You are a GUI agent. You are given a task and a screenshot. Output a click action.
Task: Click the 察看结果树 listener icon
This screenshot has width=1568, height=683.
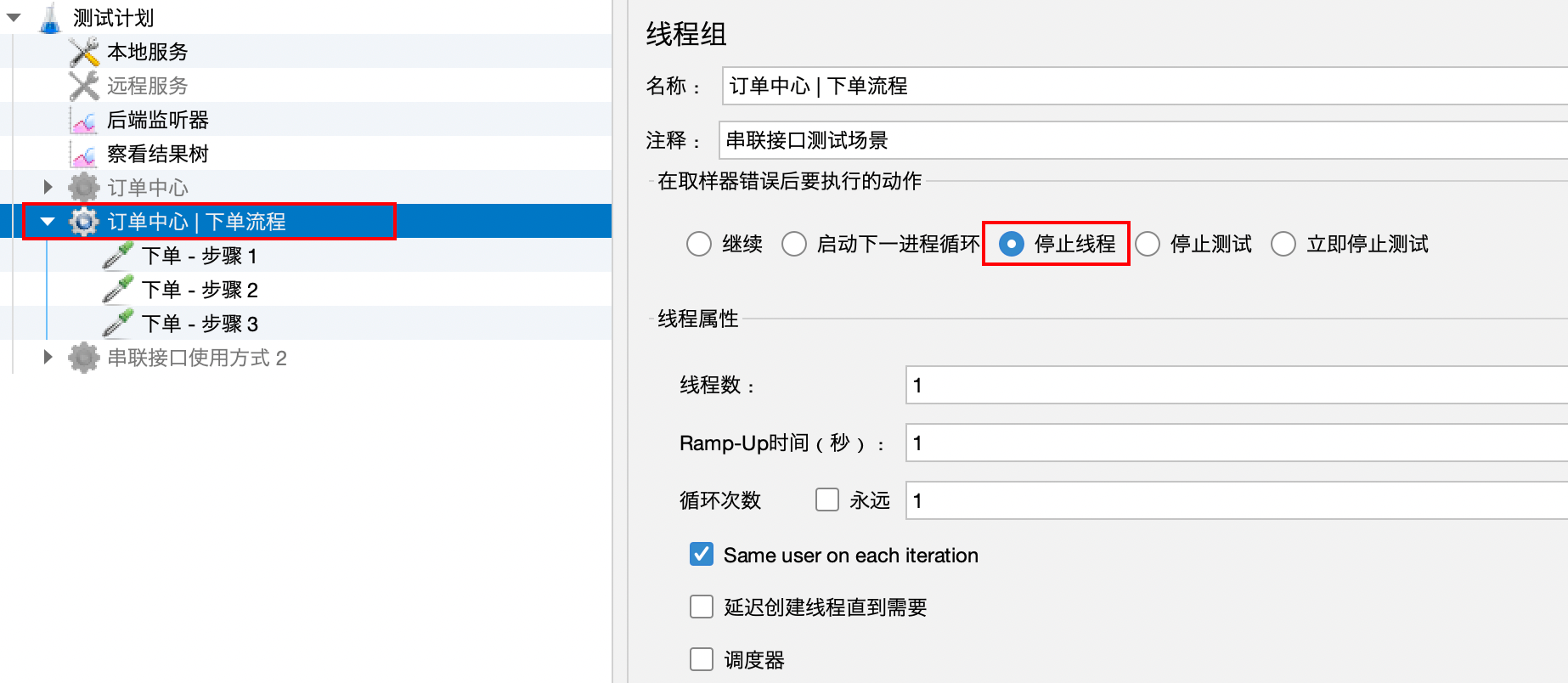point(84,155)
